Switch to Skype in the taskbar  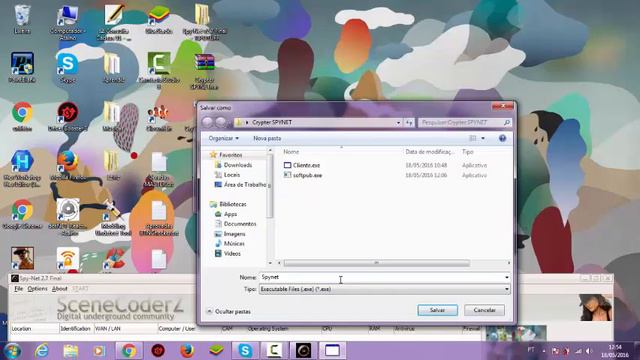click(x=245, y=351)
